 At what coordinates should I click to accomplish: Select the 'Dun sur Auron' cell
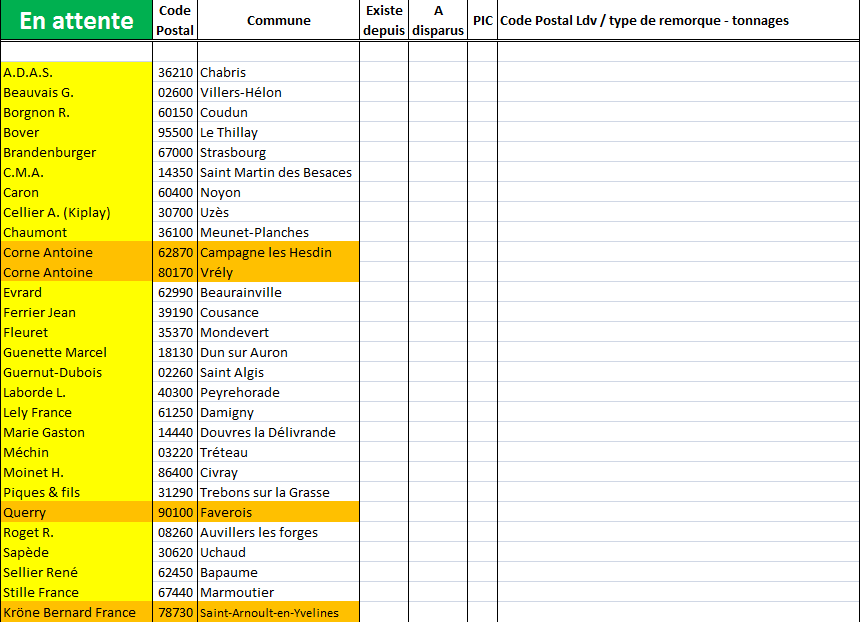coord(278,353)
